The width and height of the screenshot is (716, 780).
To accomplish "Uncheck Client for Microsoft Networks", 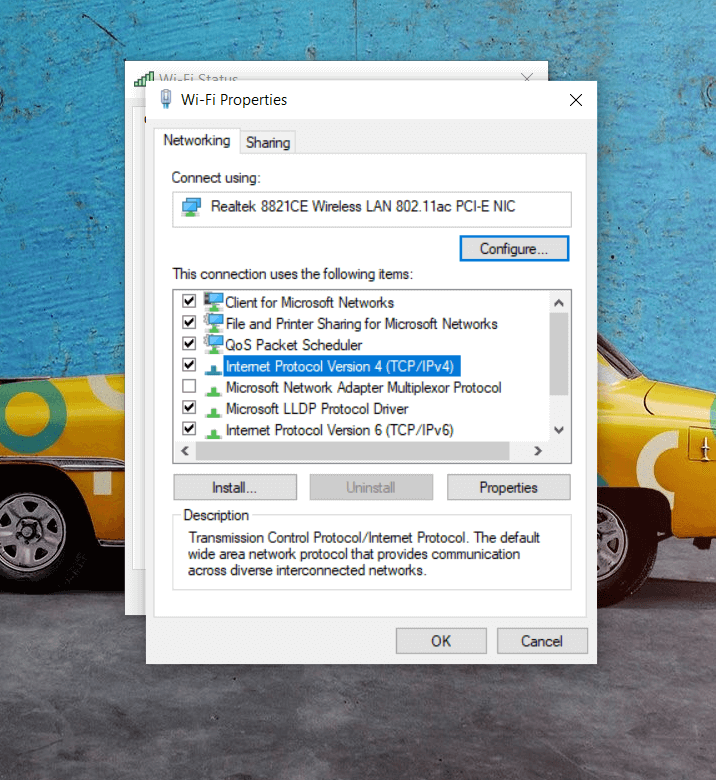I will (189, 301).
